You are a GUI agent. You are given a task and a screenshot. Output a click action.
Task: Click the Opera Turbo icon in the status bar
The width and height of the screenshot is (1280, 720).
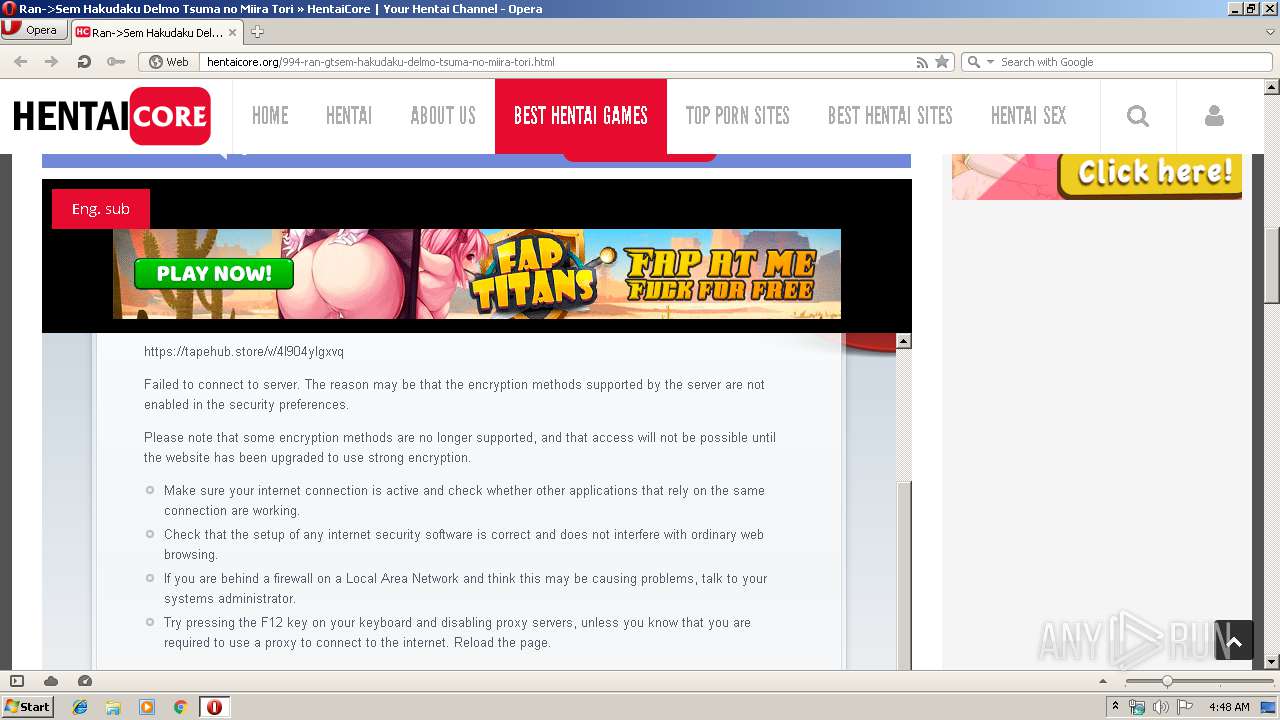pos(85,681)
